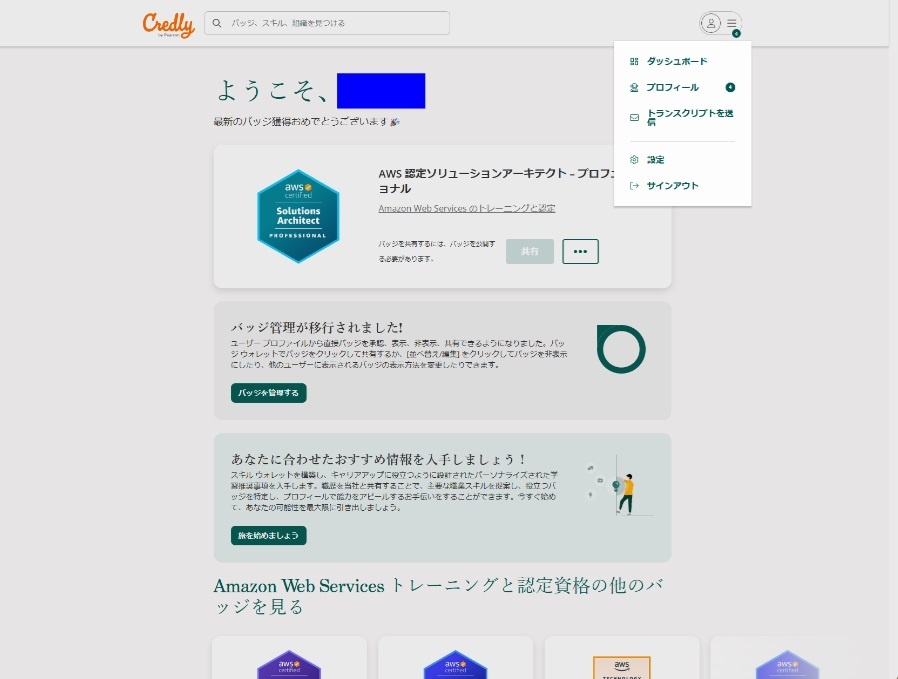The image size is (898, 679).
Task: Click the Credly logo
Action: pos(168,25)
